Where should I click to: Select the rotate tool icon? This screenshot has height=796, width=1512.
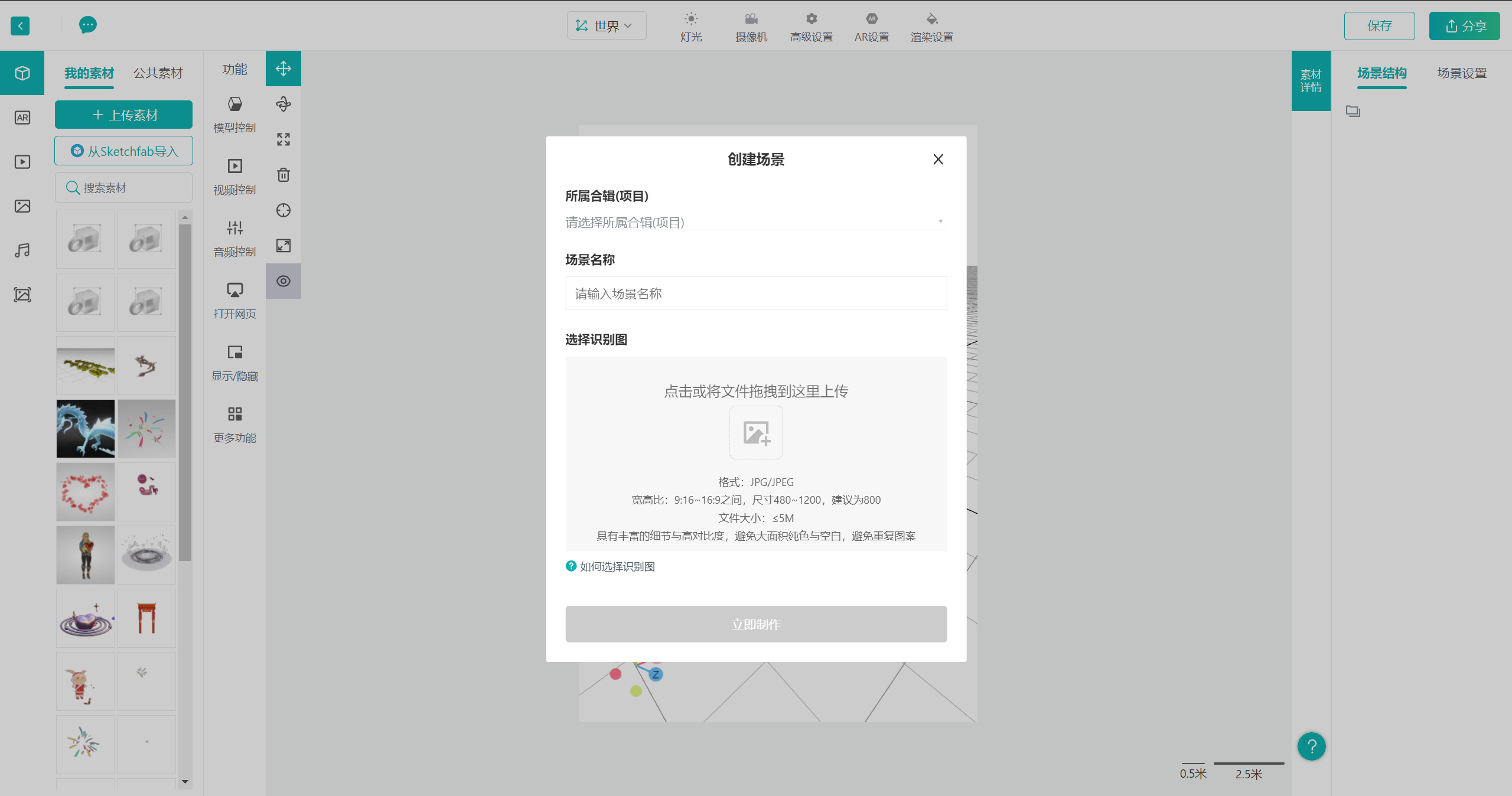pyautogui.click(x=283, y=104)
